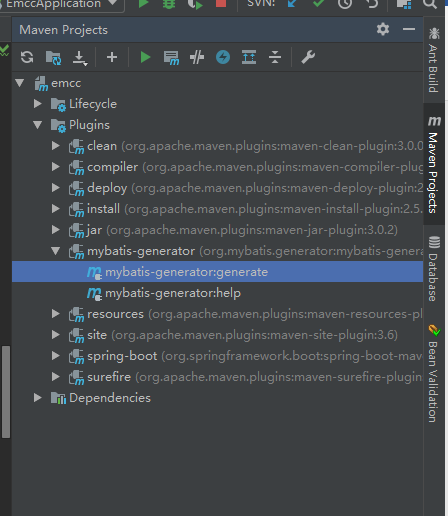Select the site plugin row
The image size is (448, 516).
217,335
